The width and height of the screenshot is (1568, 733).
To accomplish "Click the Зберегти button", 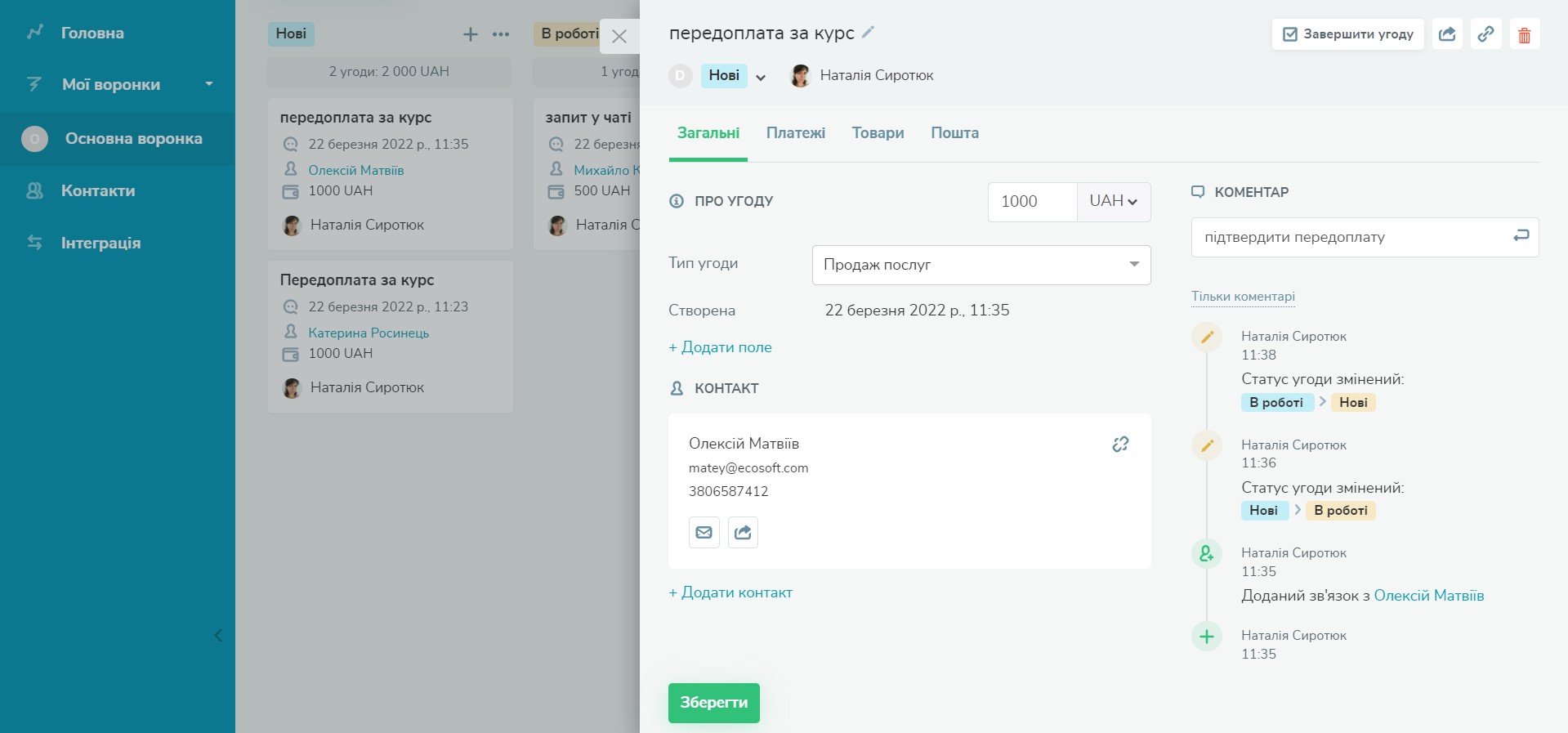I will (x=713, y=703).
